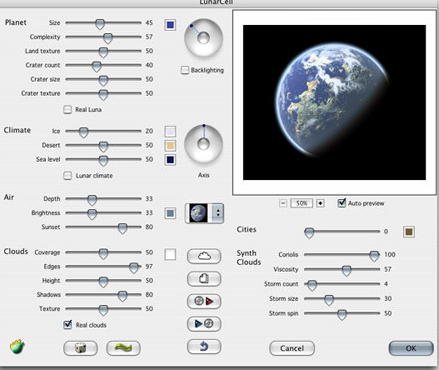Click the blue undo arrow button
The height and width of the screenshot is (370, 439).
[204, 347]
